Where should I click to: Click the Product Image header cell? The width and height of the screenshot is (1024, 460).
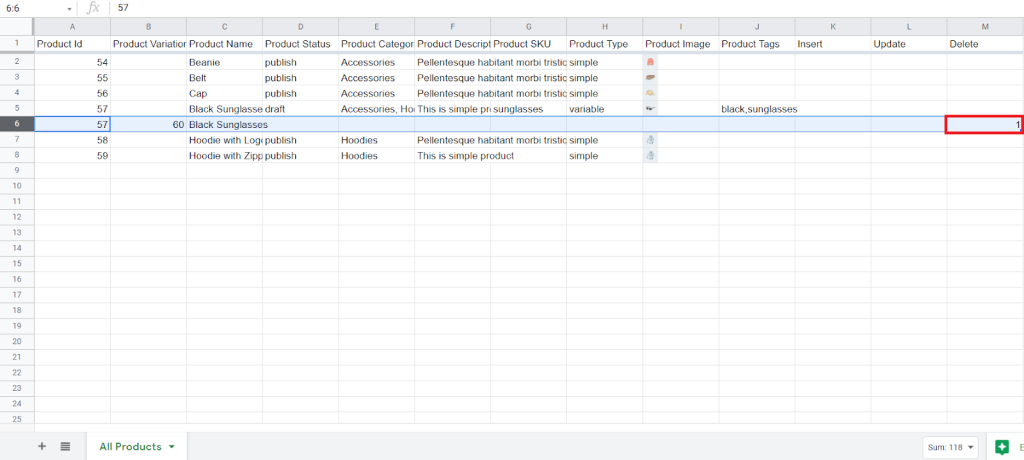(x=680, y=44)
